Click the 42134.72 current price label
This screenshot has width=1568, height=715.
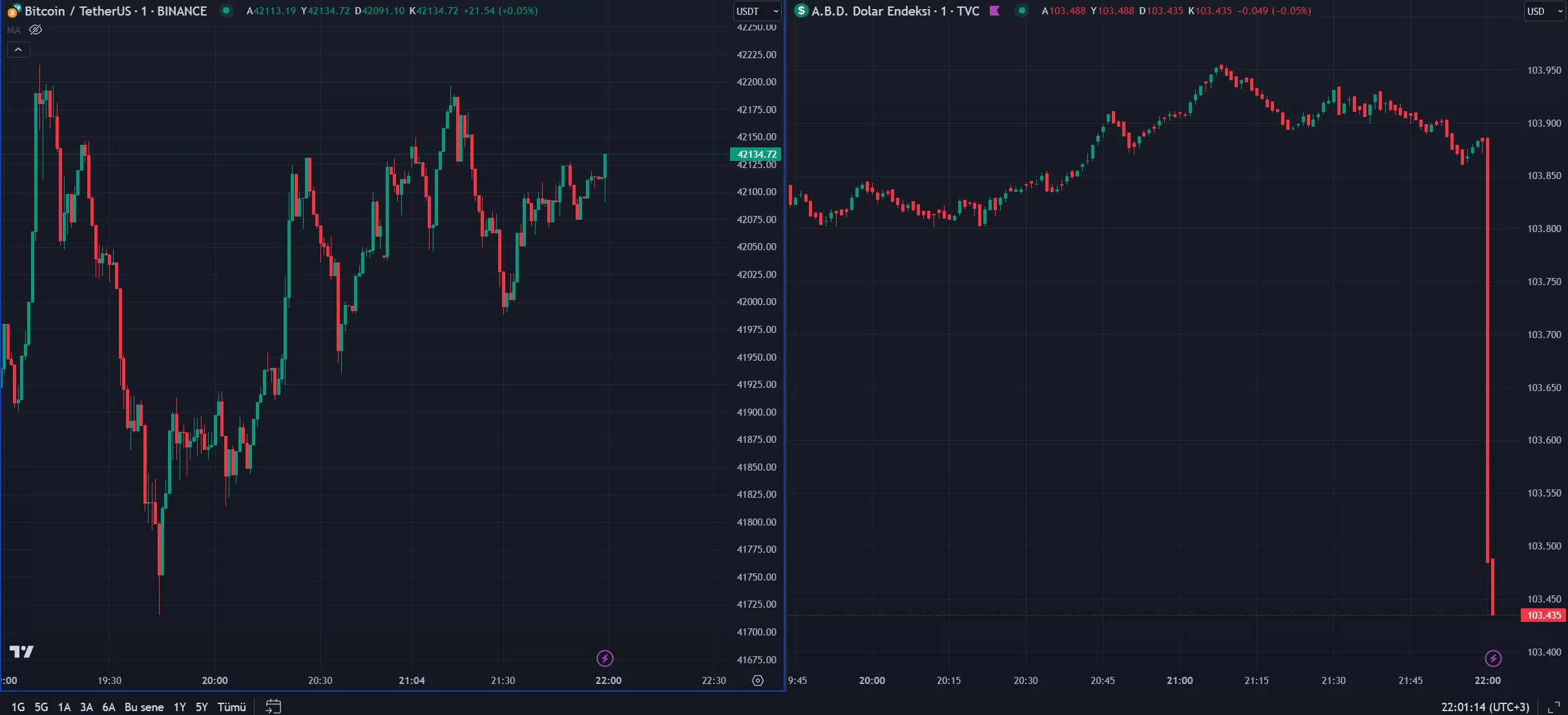coord(756,154)
